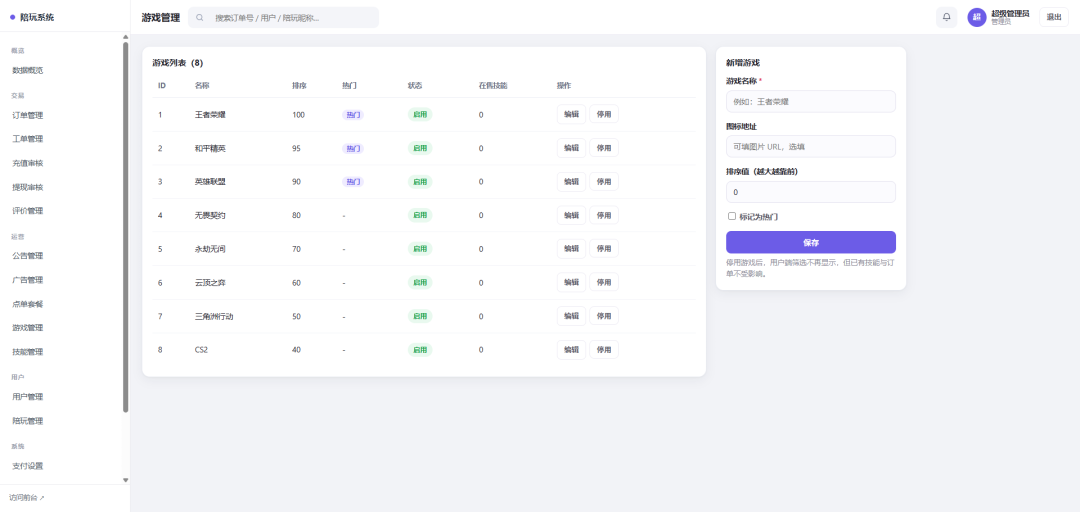The image size is (1080, 512).
Task: Click the 名称 column header
Action: coord(202,86)
